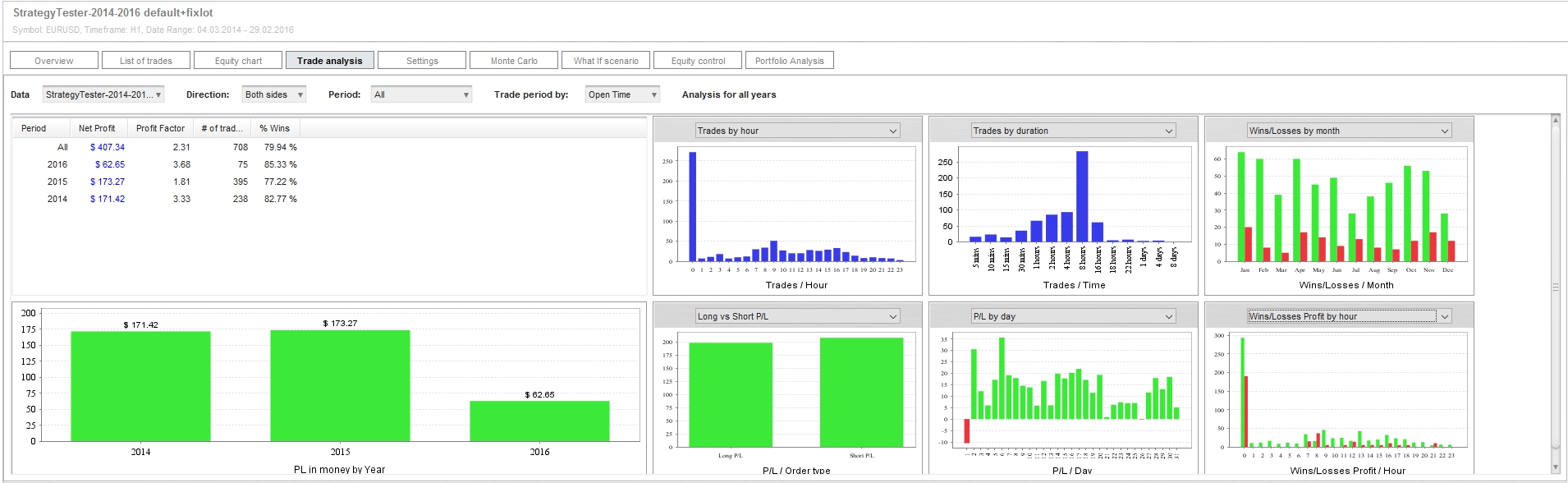1568x483 pixels.
Task: Expand the Trades by hour chart selector
Action: [x=798, y=131]
